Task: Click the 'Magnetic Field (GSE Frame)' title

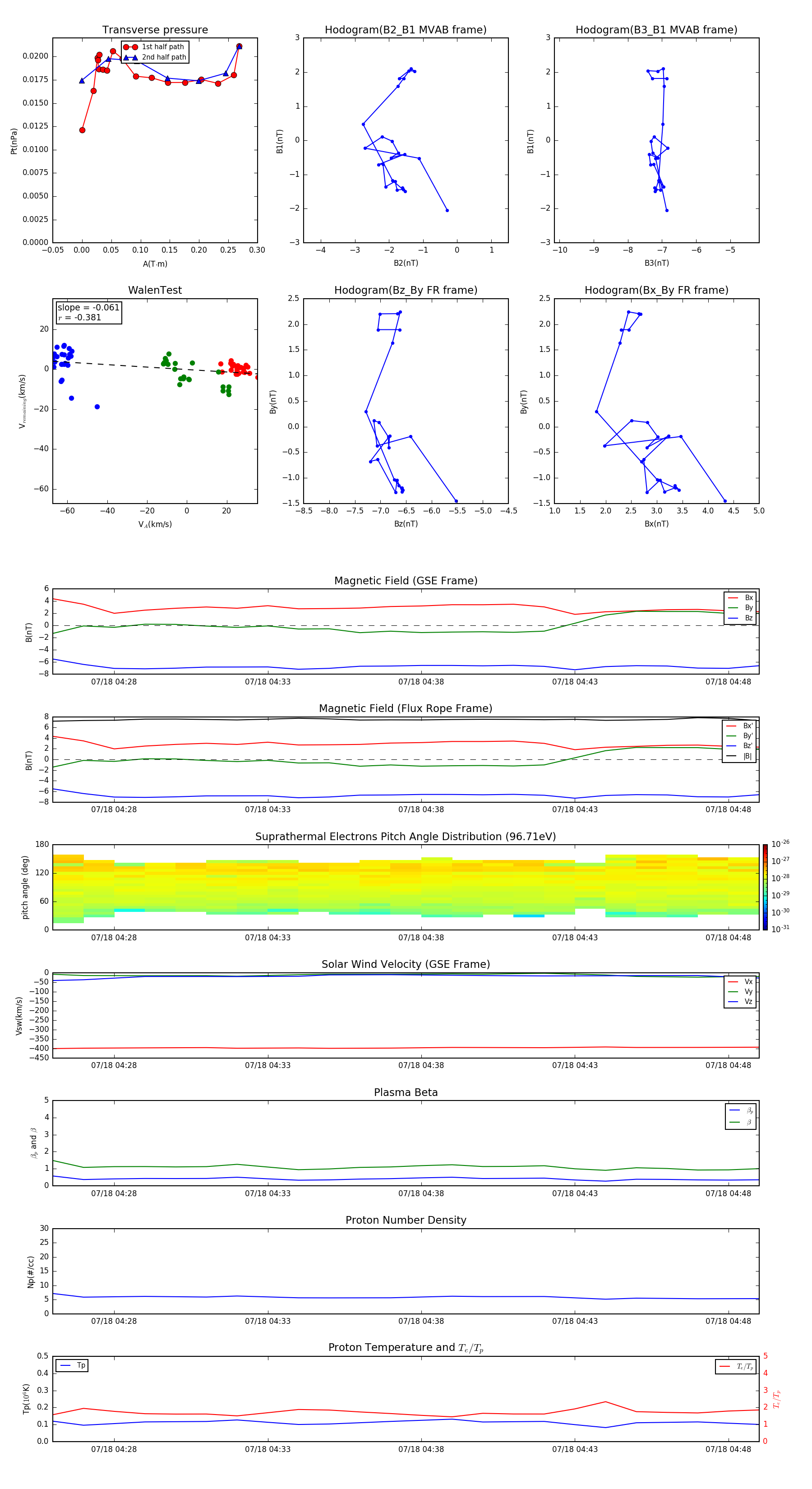Action: point(406,581)
